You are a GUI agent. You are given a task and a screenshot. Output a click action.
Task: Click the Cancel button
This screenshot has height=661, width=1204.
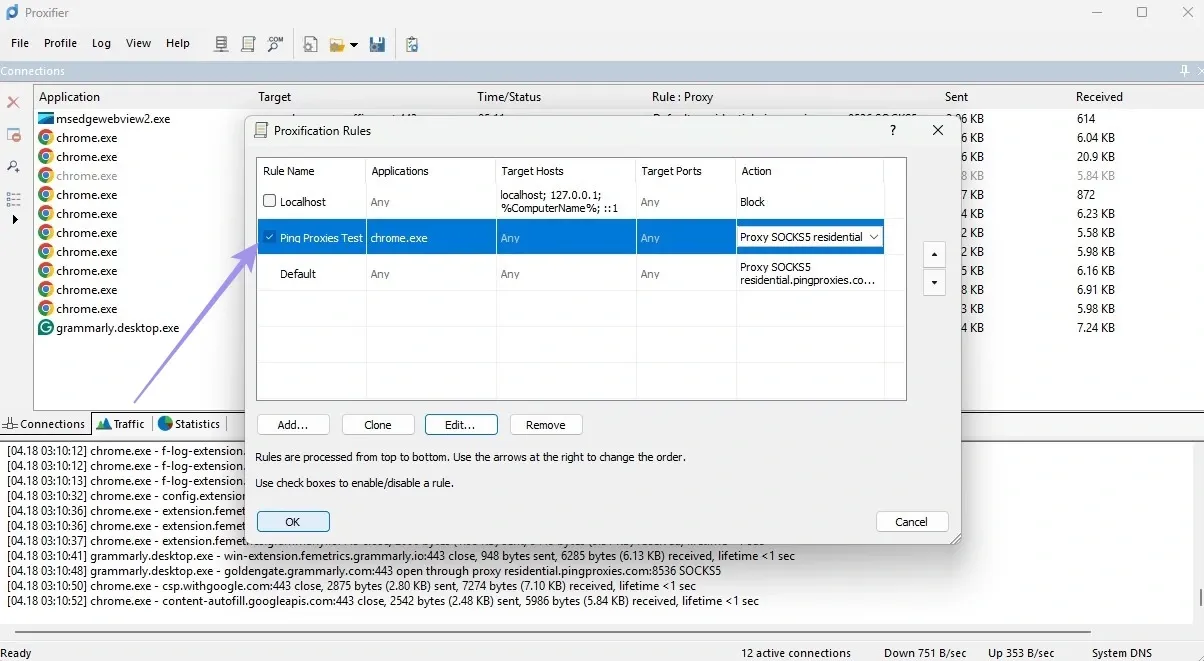pyautogui.click(x=912, y=522)
